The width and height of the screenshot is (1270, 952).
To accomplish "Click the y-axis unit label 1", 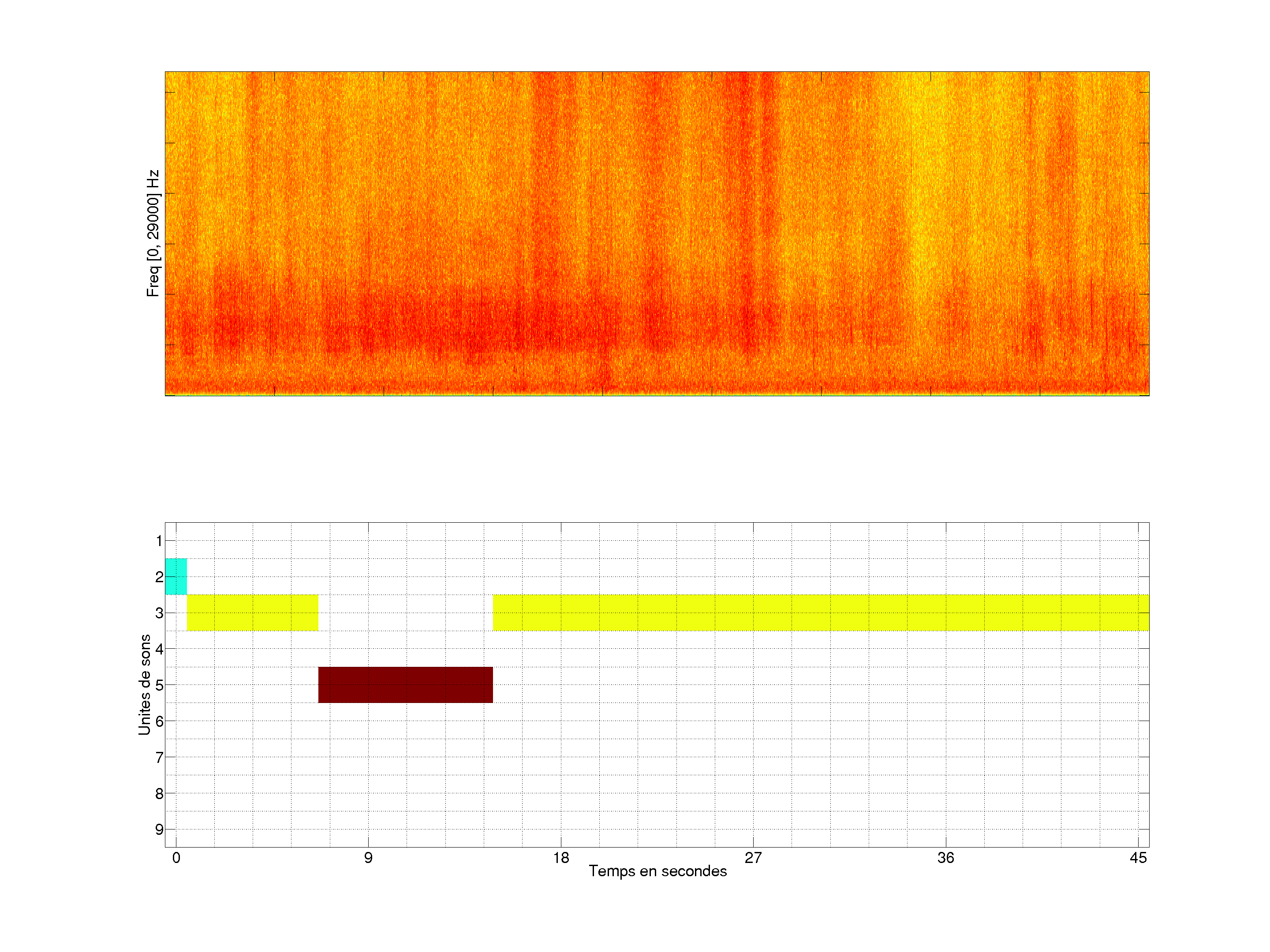I will (159, 540).
